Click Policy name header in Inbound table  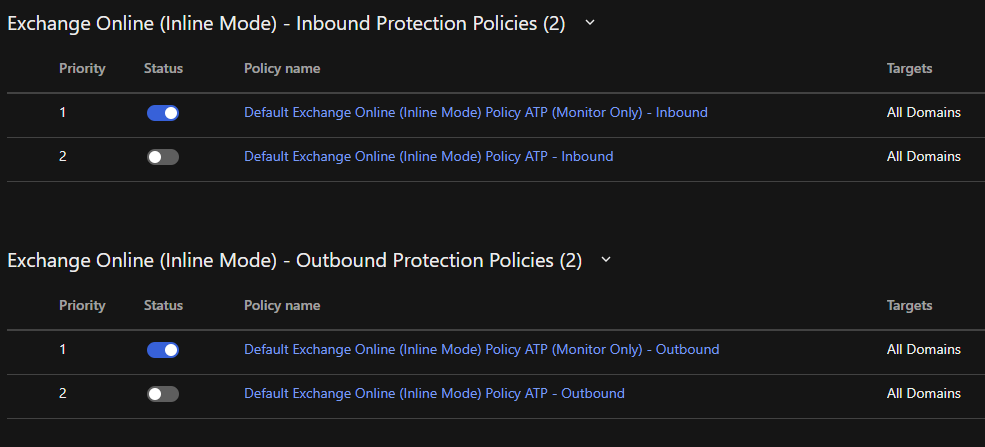tap(282, 69)
